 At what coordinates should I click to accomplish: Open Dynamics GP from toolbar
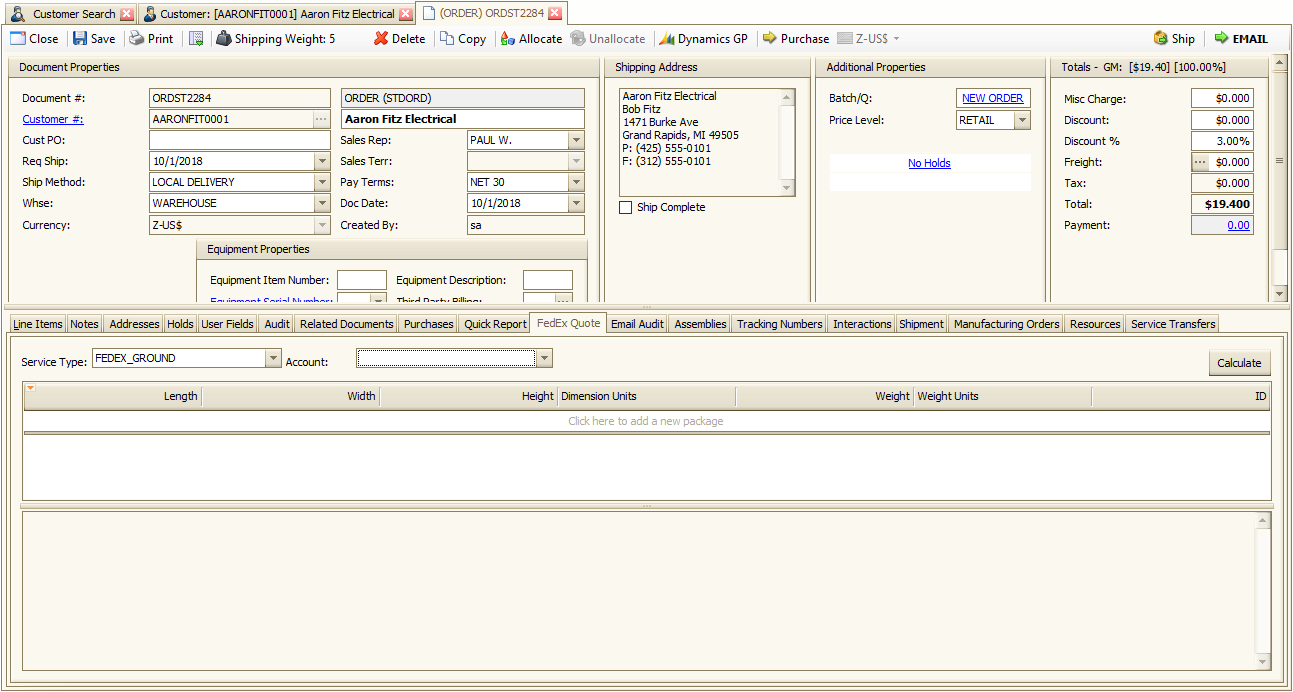click(667, 39)
